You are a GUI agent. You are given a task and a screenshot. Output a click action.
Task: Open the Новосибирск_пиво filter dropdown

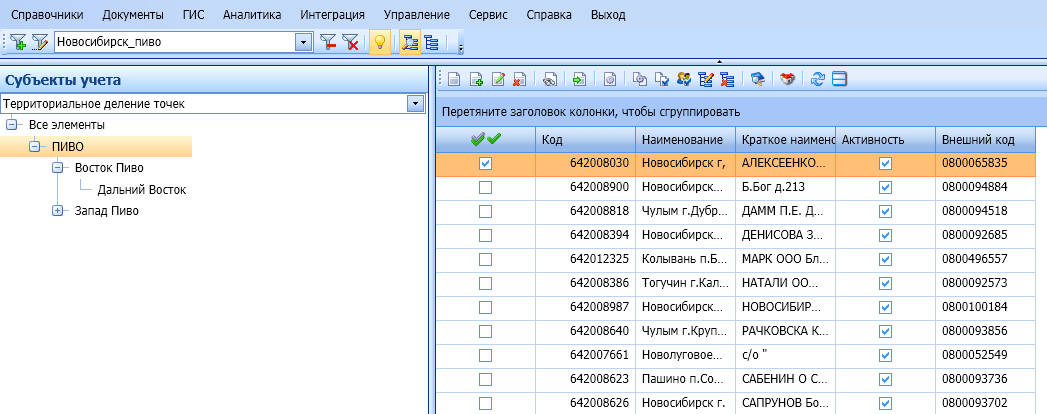303,42
